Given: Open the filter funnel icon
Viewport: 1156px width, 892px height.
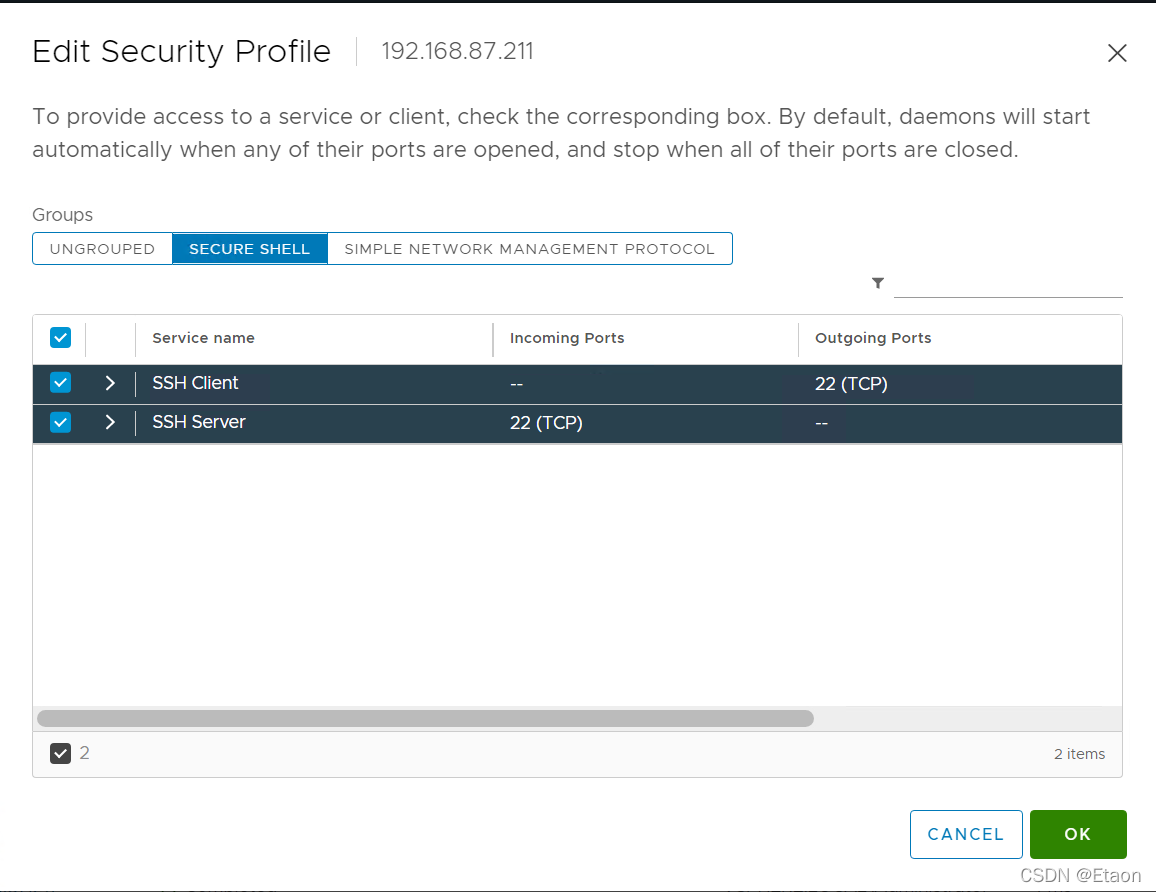Looking at the screenshot, I should click(x=878, y=283).
